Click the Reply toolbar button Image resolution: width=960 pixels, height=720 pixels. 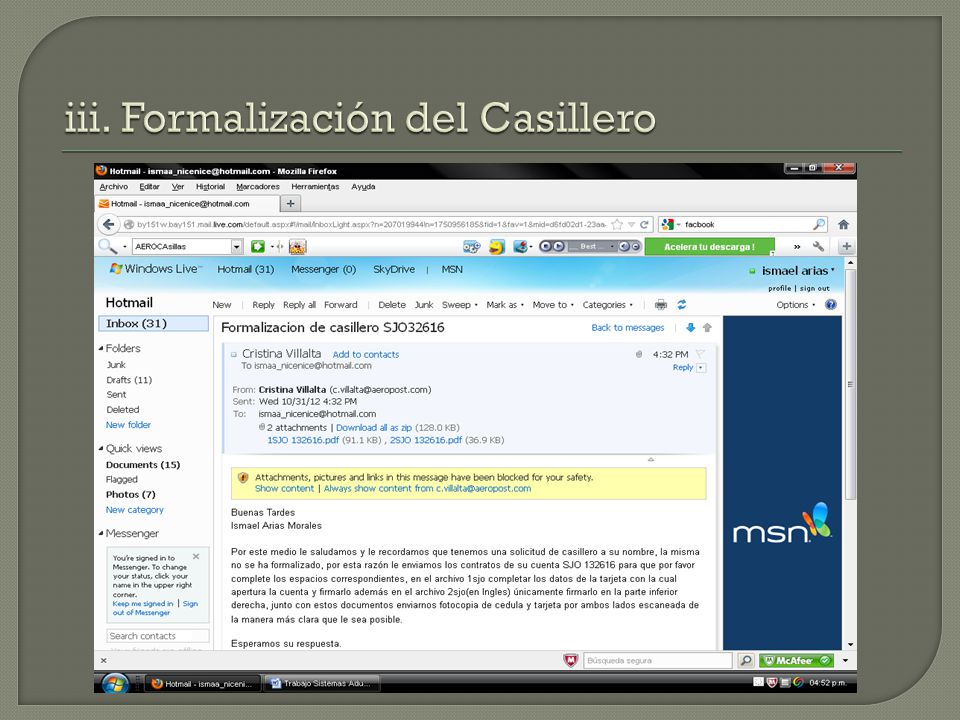tap(263, 305)
